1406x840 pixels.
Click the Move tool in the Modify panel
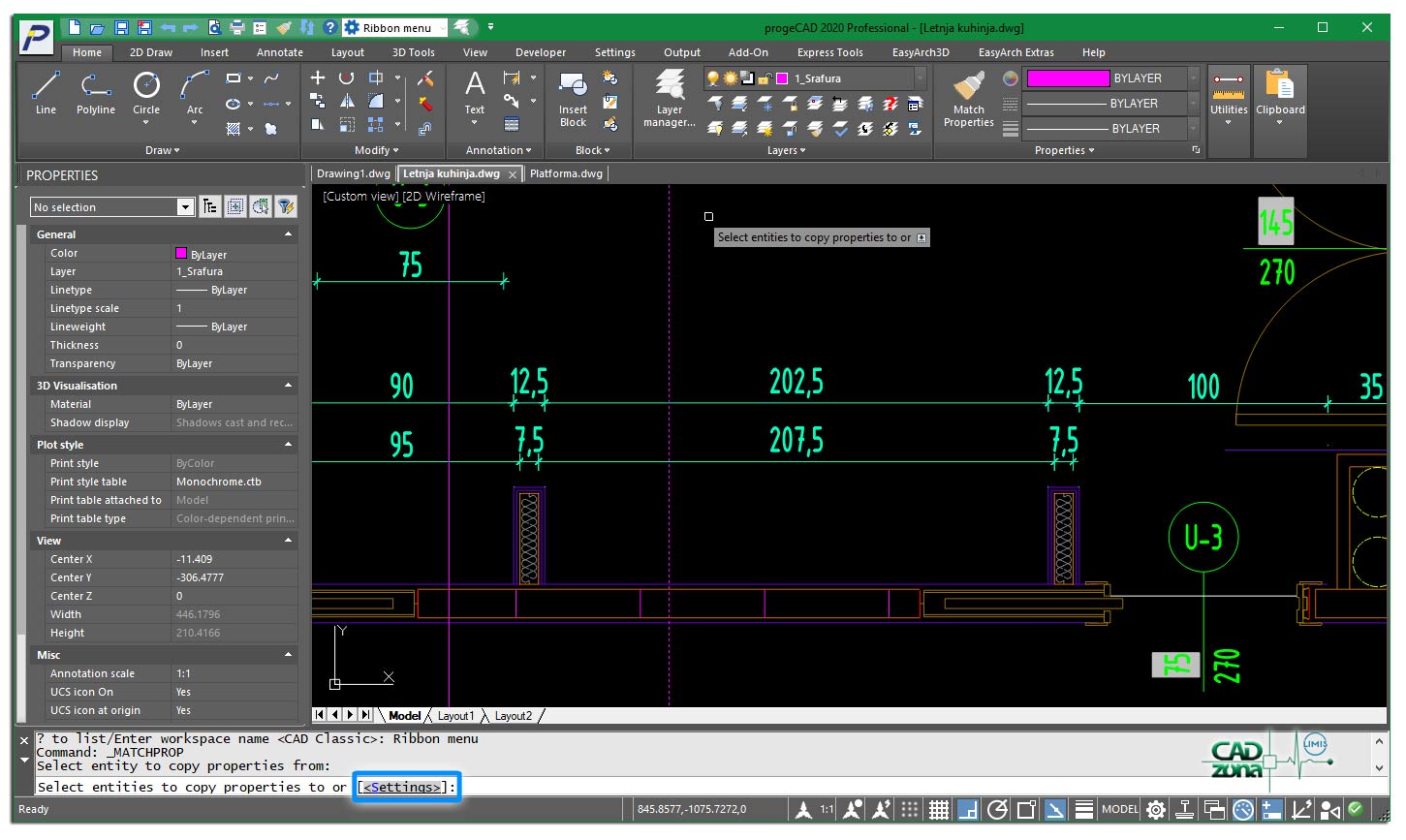pos(318,78)
